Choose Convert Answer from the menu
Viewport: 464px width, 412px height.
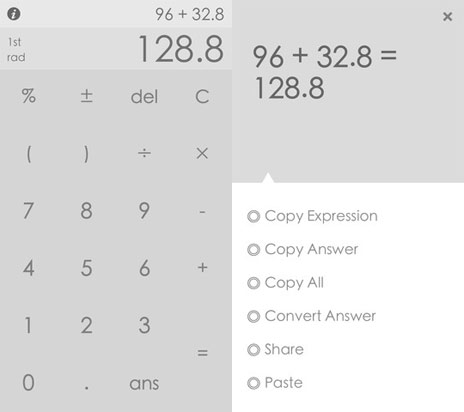coord(311,316)
